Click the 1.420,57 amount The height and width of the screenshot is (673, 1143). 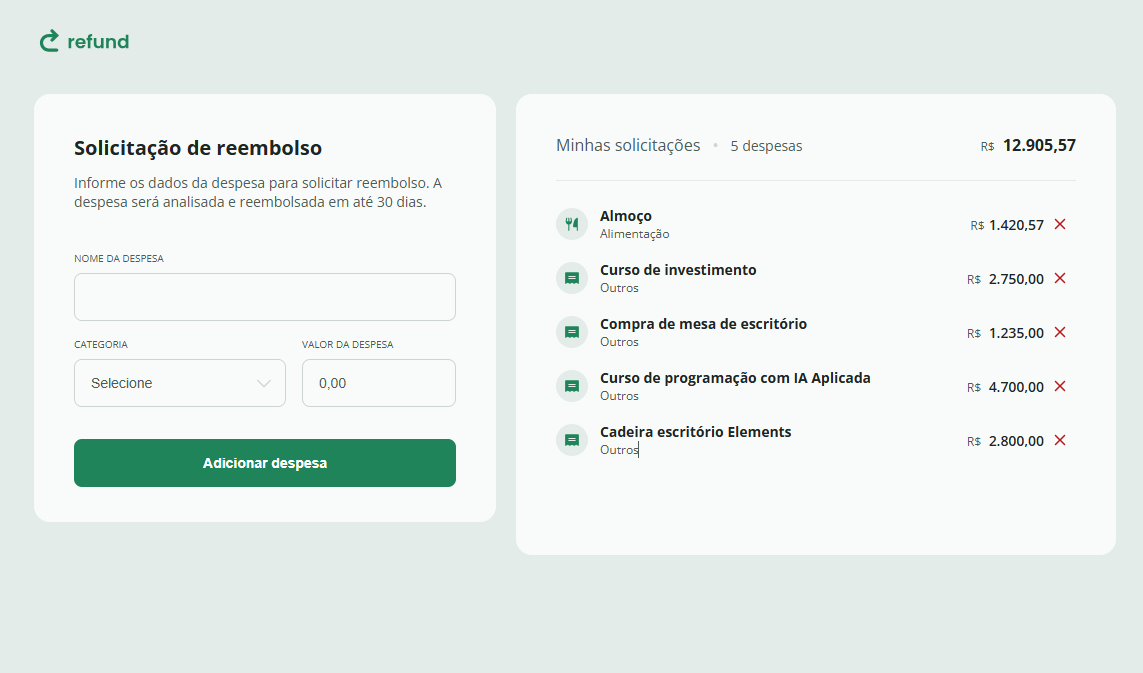click(x=1016, y=225)
